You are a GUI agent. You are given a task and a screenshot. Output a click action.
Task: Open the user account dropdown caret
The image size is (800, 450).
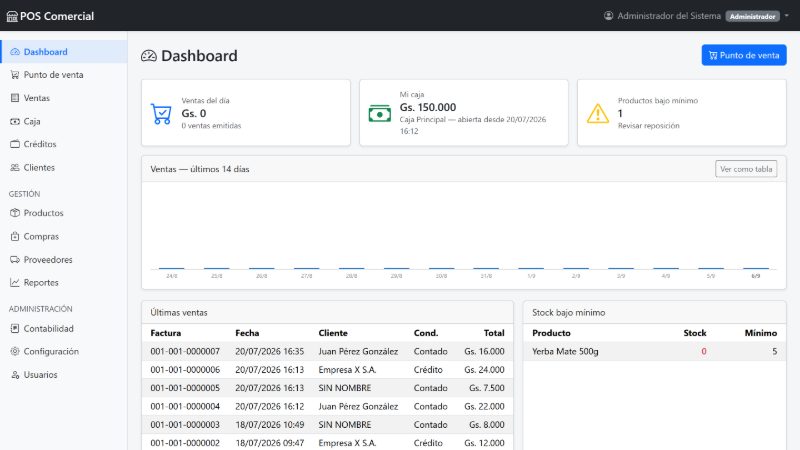786,16
